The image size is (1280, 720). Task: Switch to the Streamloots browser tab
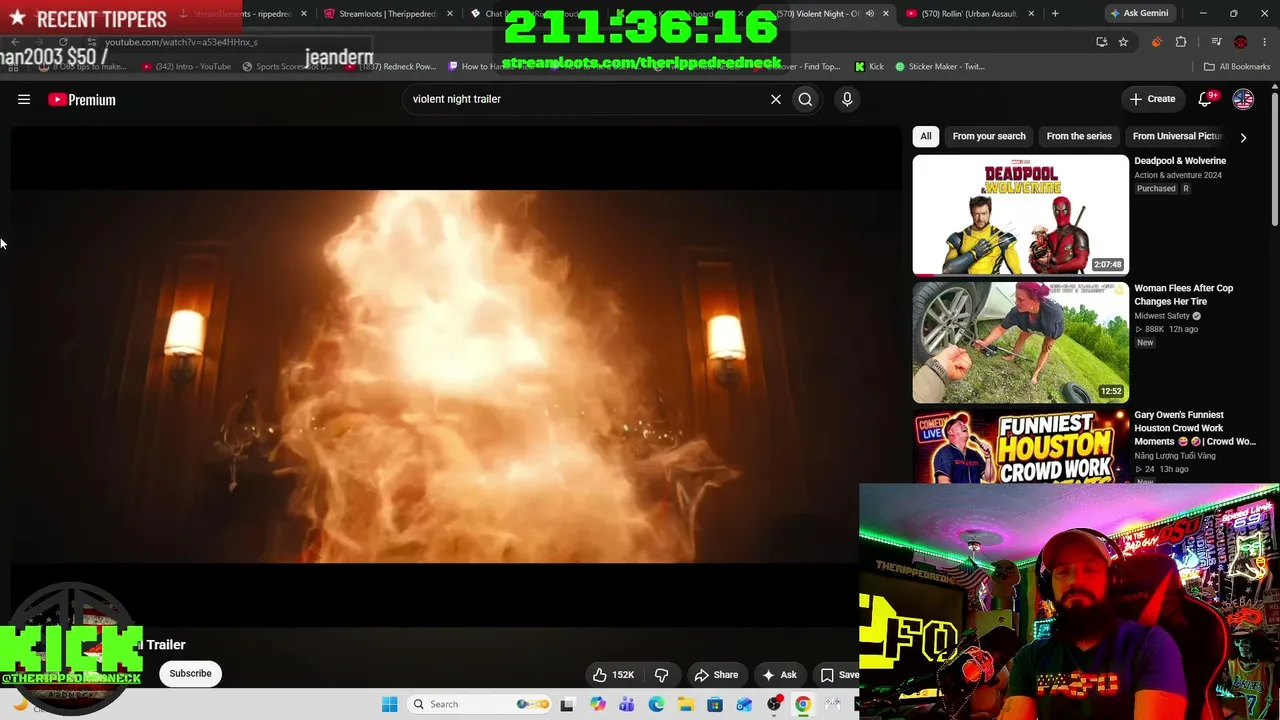coord(388,14)
